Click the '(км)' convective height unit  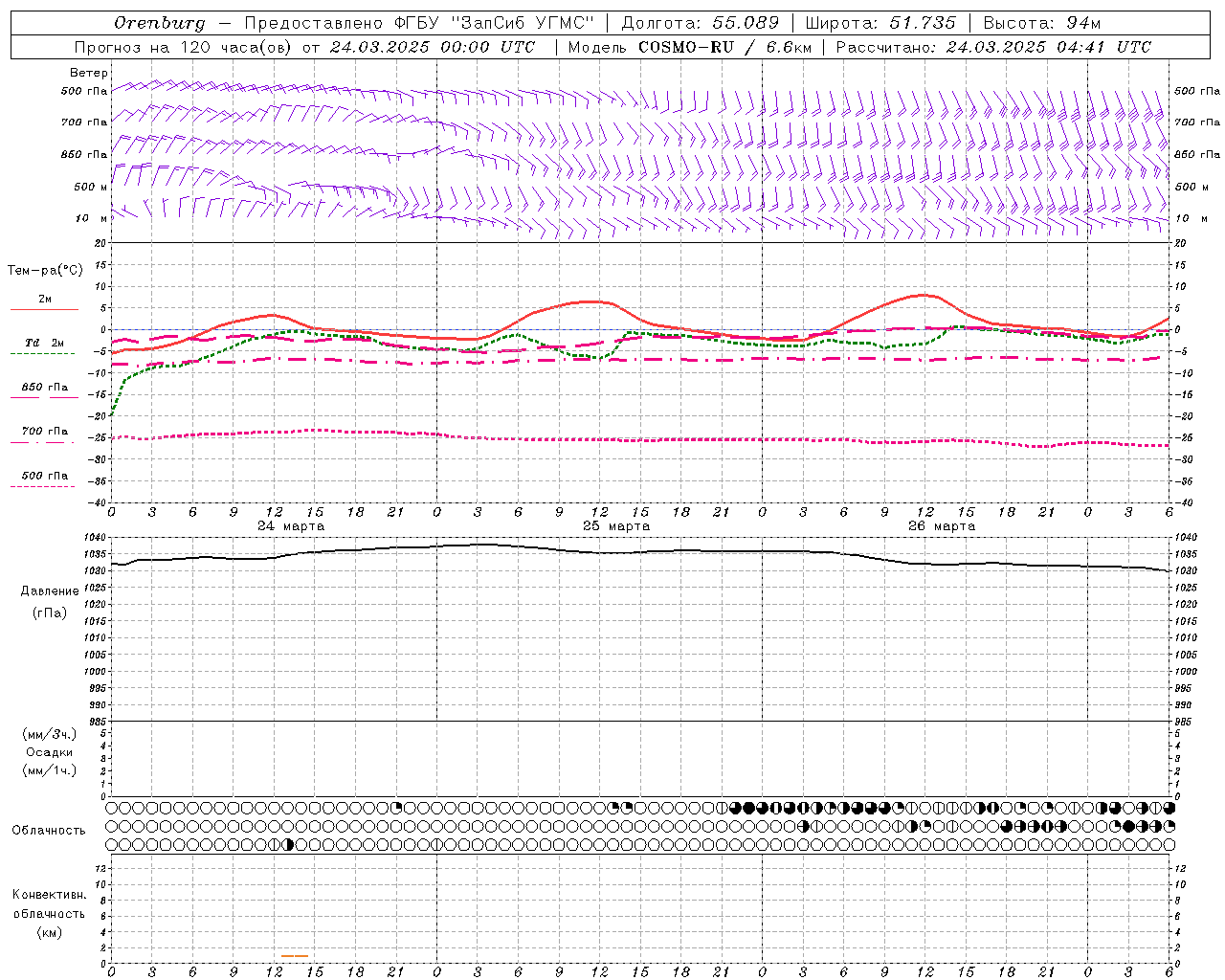[x=49, y=932]
